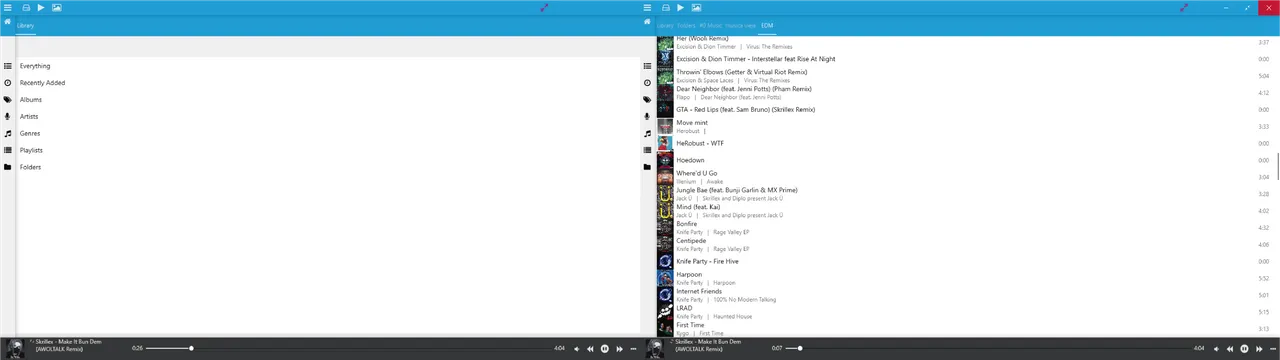
Task: Click Recently Added clock icon in right sidebar
Action: coord(647,83)
